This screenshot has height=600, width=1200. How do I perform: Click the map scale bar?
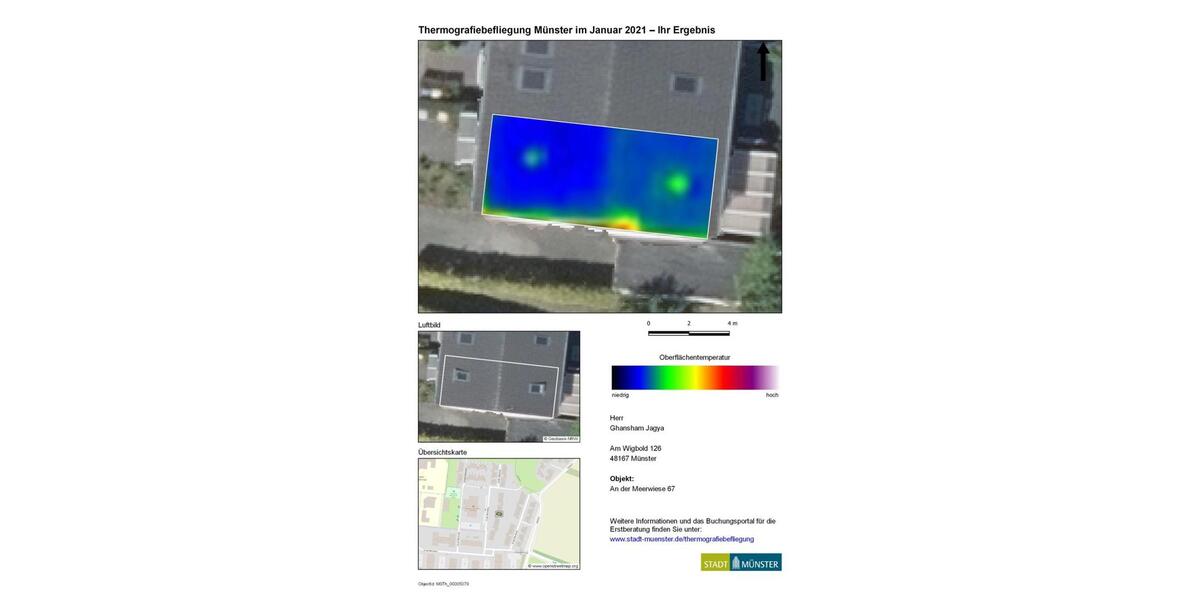[x=689, y=332]
